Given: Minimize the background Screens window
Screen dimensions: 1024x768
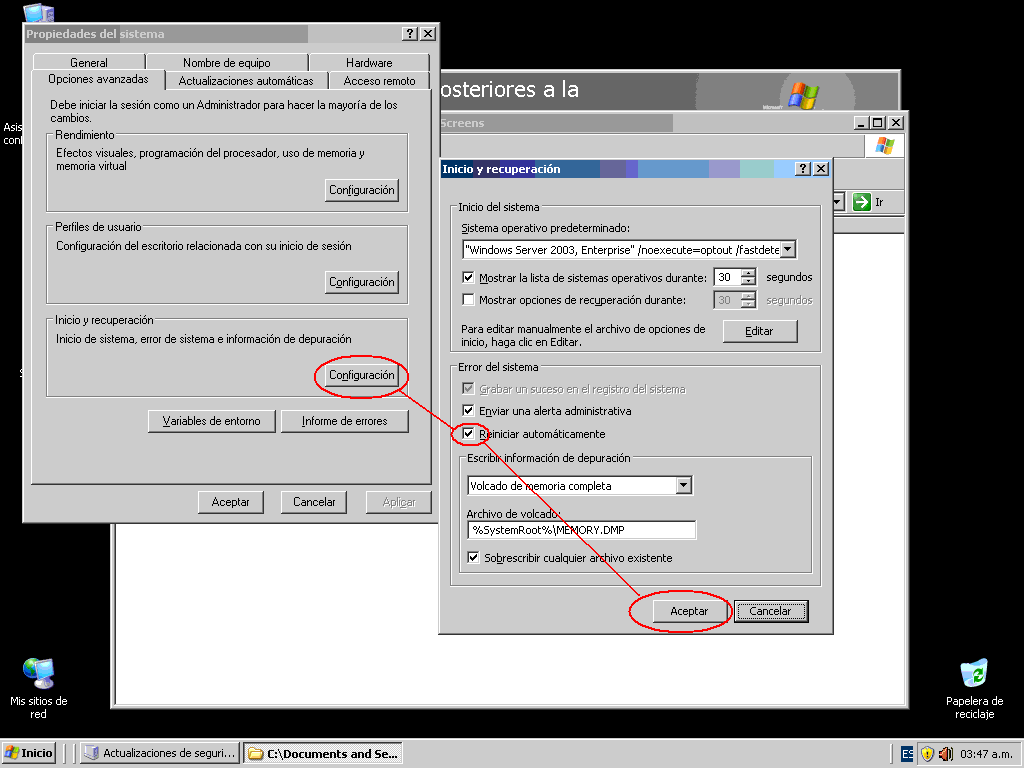Looking at the screenshot, I should coord(862,123).
